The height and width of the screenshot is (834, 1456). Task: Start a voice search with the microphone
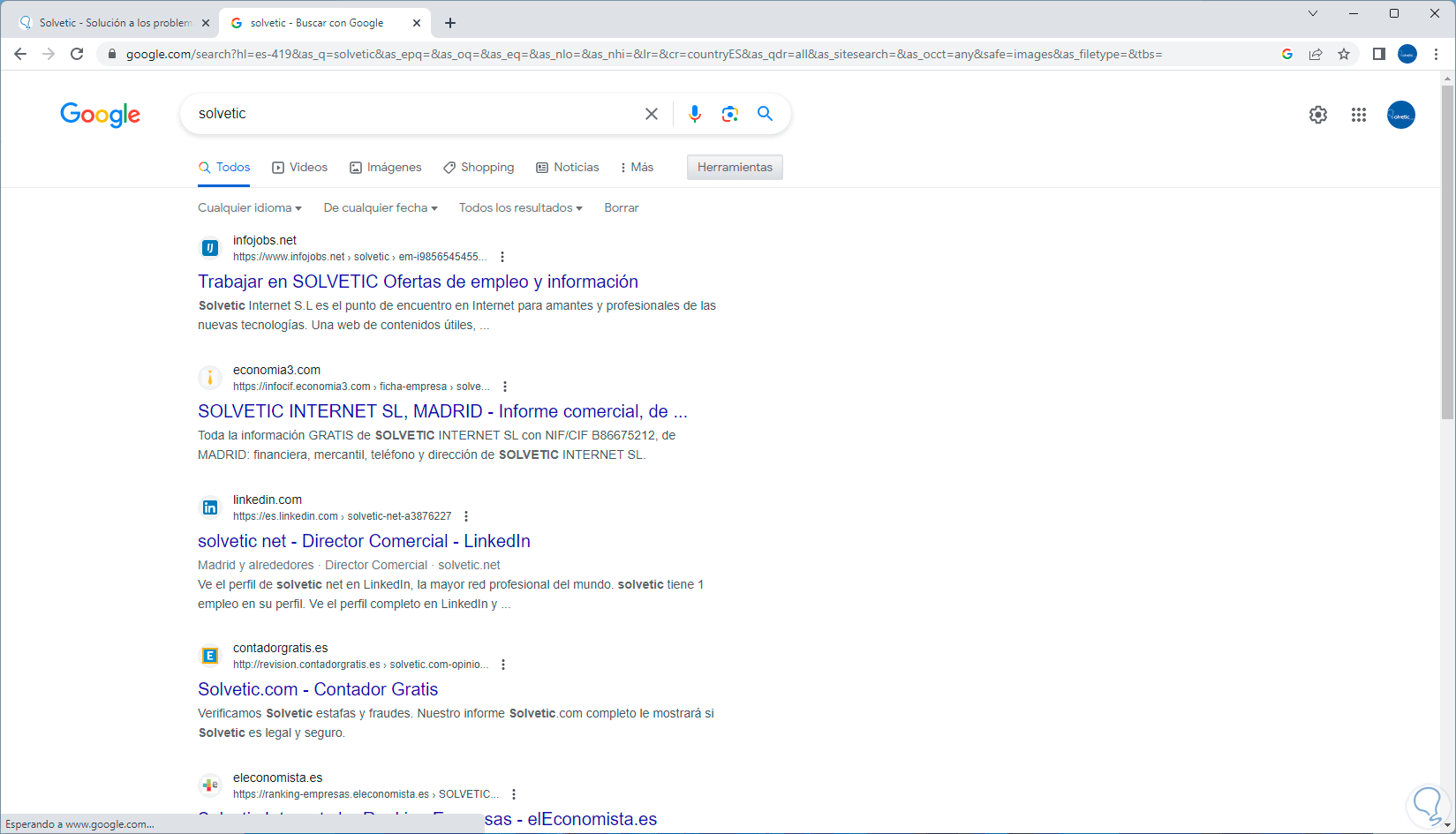click(695, 114)
